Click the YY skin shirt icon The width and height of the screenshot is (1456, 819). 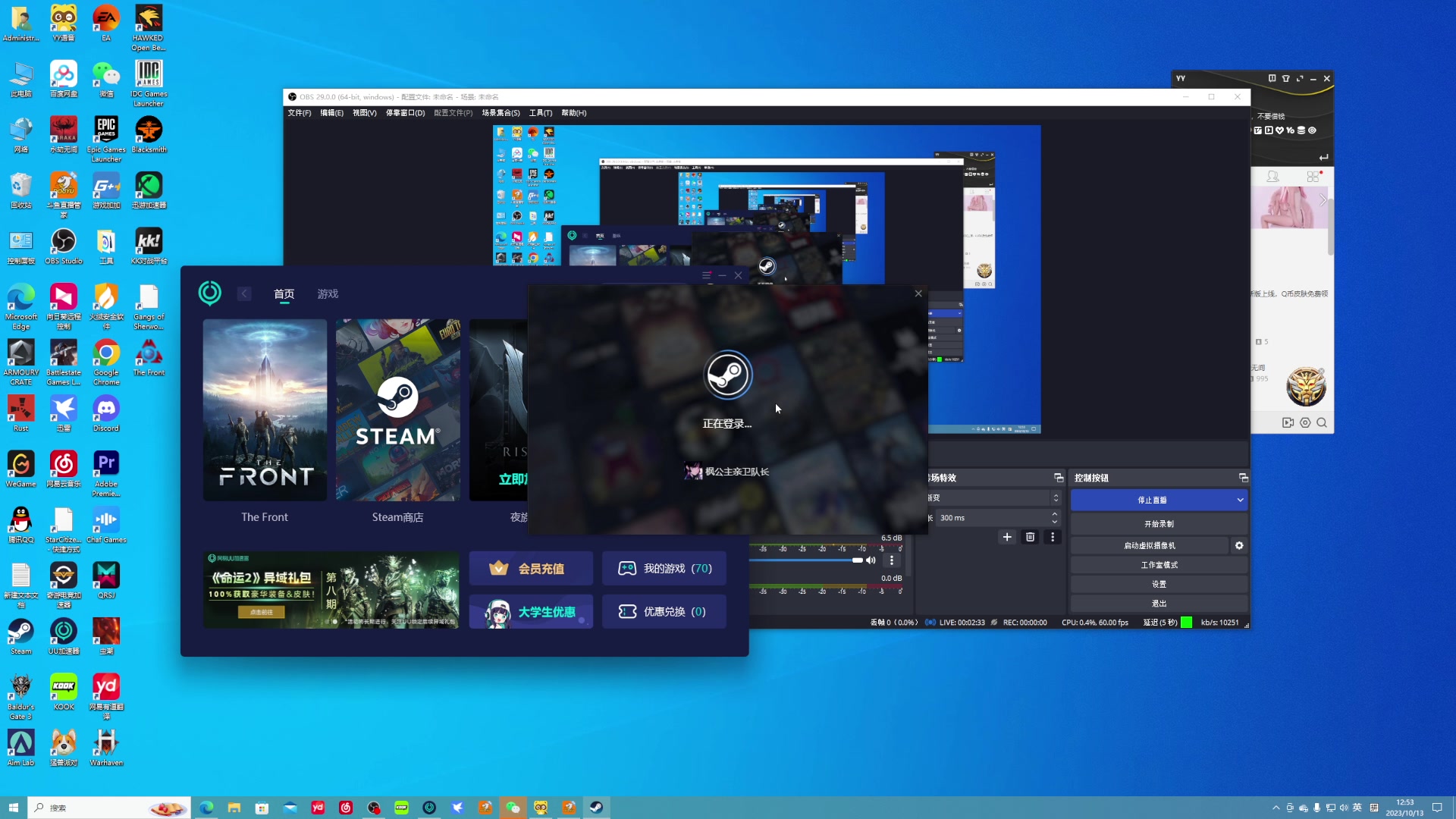1286,78
